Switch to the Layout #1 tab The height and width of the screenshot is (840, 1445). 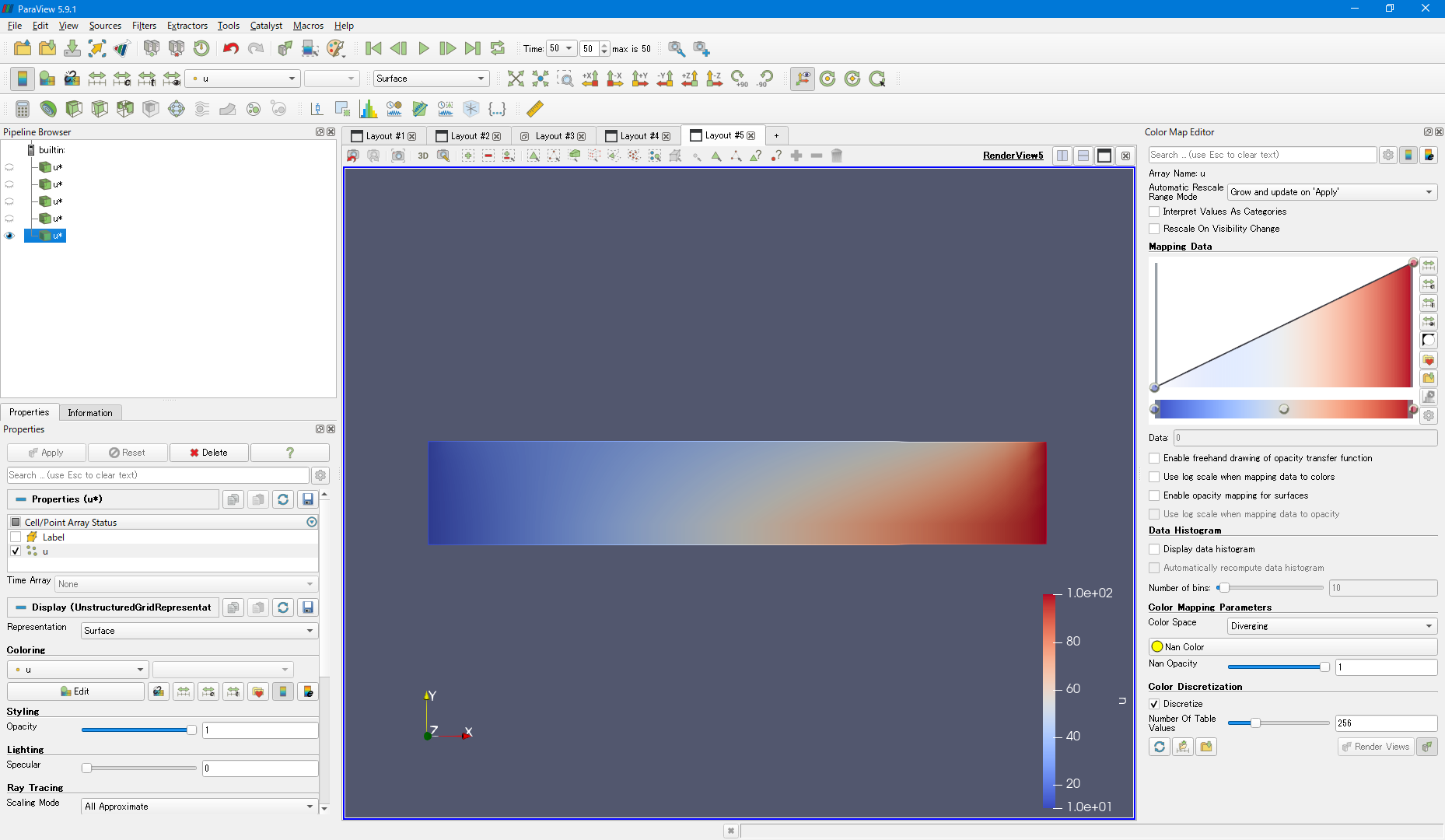[384, 135]
